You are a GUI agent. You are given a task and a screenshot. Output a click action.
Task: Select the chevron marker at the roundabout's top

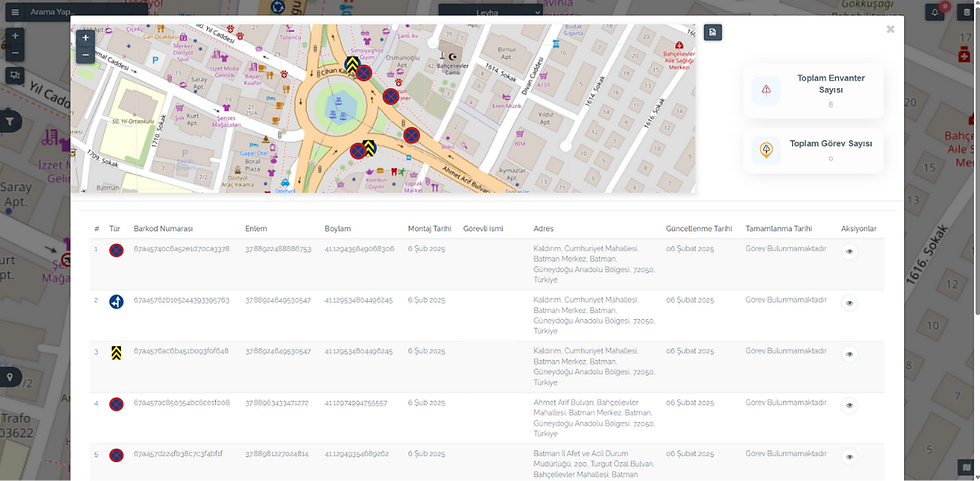point(352,63)
